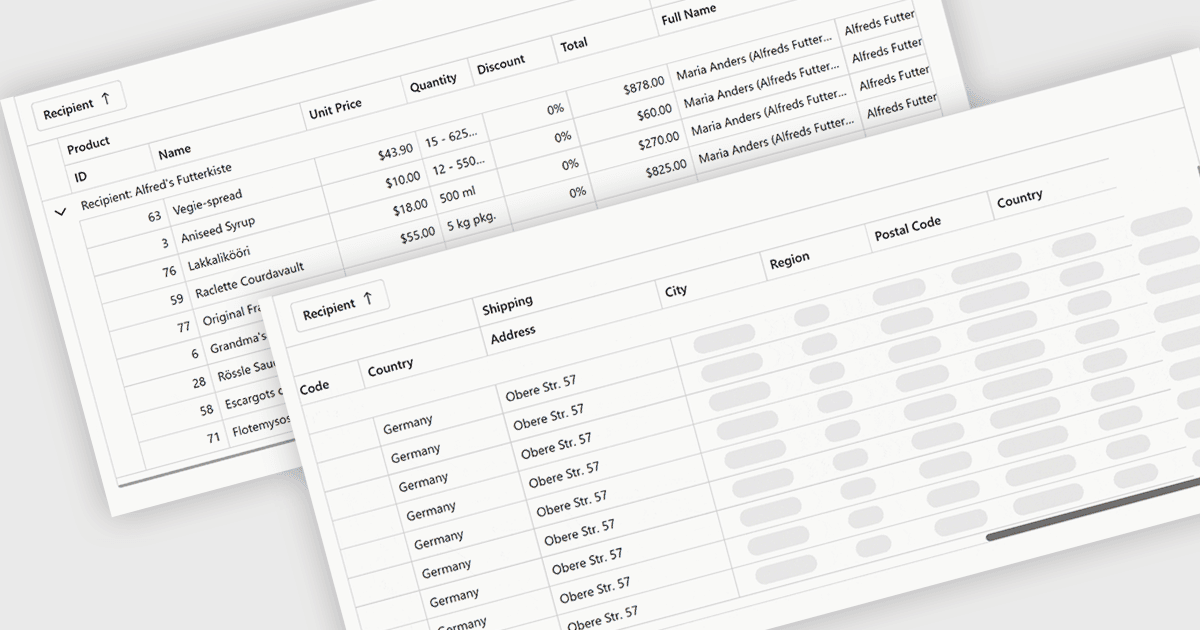The image size is (1200, 630).
Task: Collapse the Recipient: Alfred's Futterkiste group
Action: [60, 212]
